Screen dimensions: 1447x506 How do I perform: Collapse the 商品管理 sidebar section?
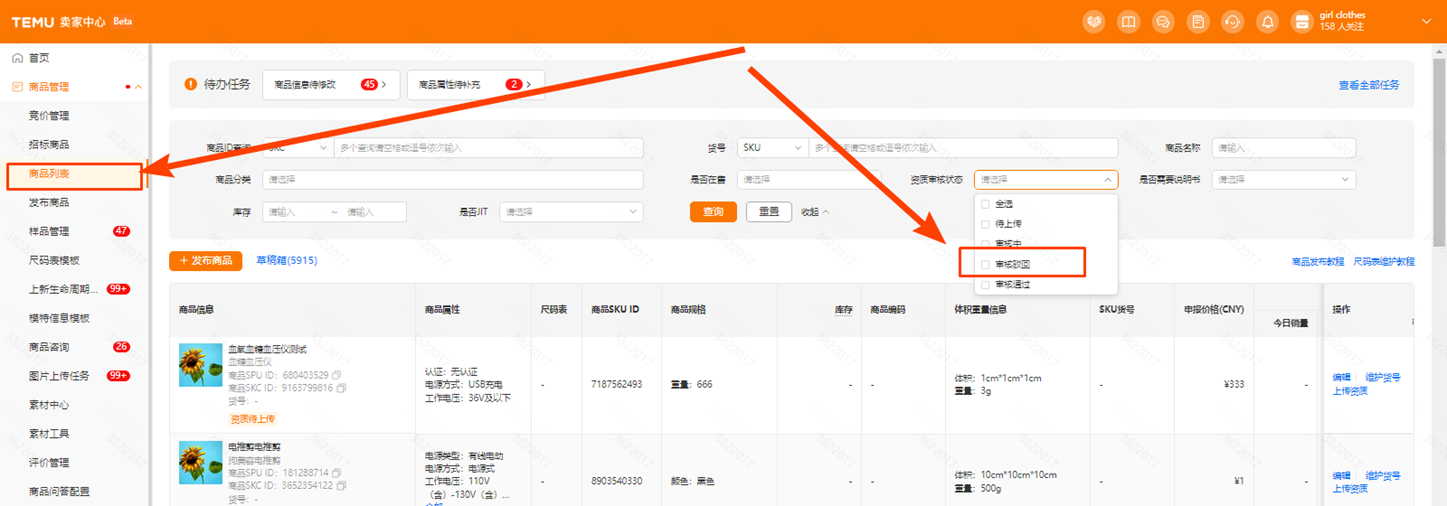(x=138, y=87)
